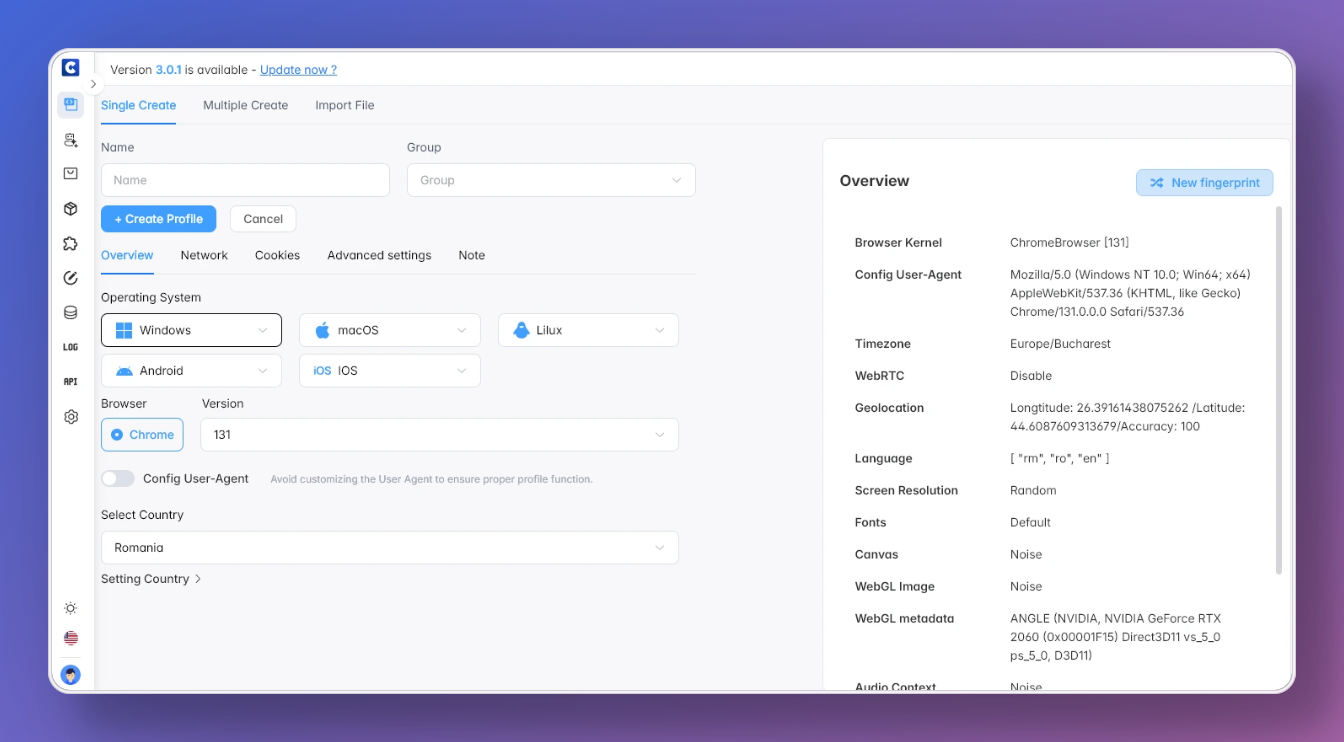Click the US flag language icon
The height and width of the screenshot is (742, 1344).
point(70,638)
